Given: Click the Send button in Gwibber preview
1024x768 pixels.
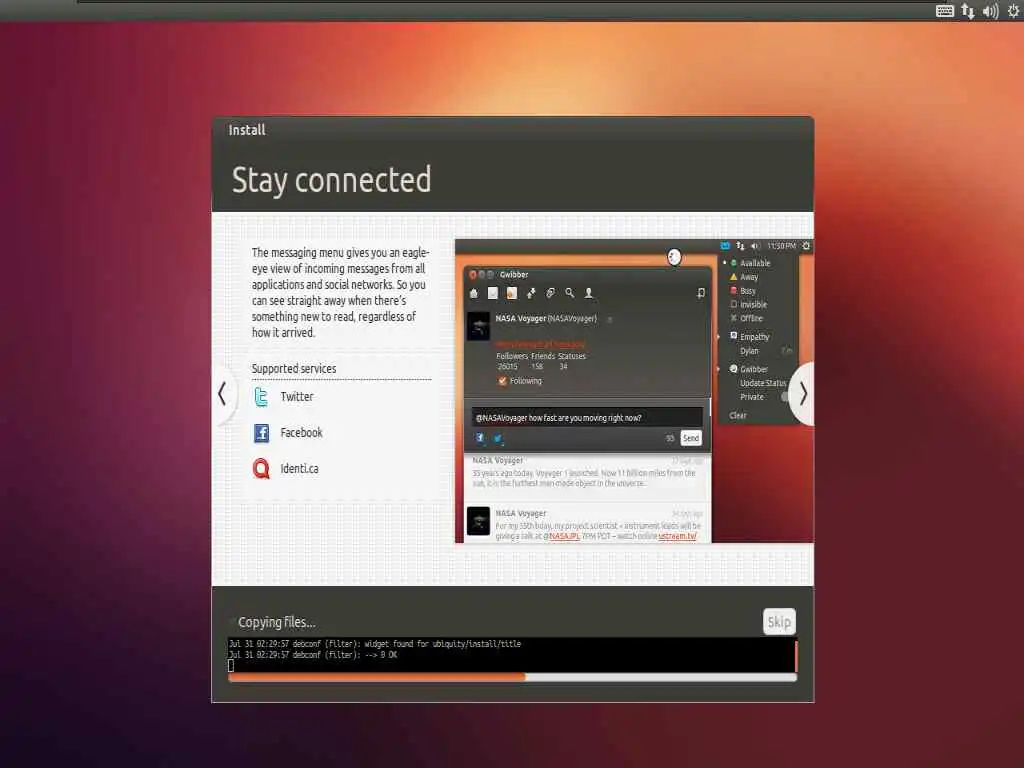Looking at the screenshot, I should coord(691,438).
